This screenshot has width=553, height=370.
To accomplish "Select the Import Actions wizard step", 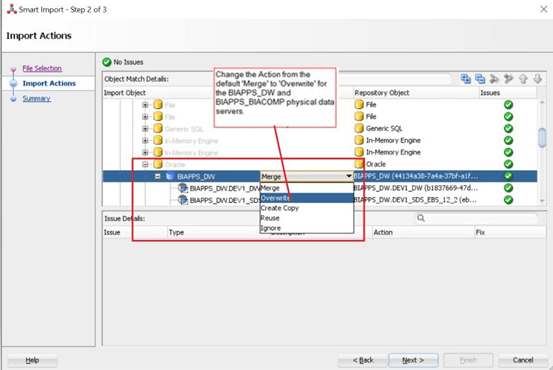I will coord(49,83).
